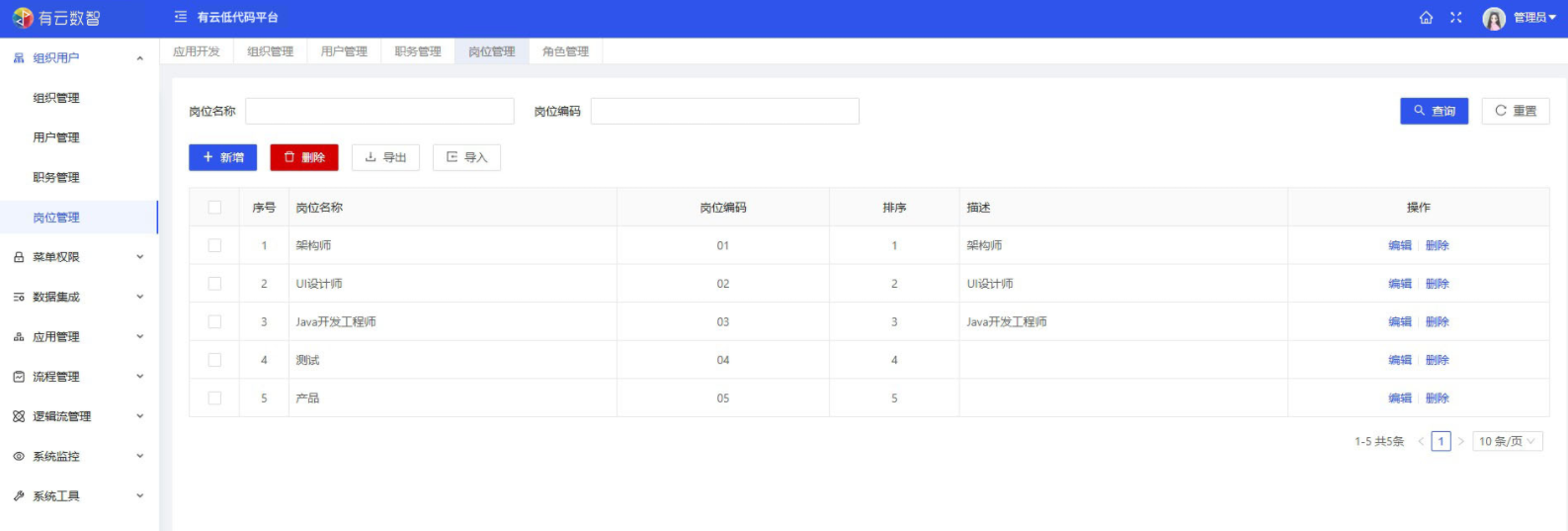Image resolution: width=1568 pixels, height=531 pixels.
Task: Open the 菜单权限 lock icon menu
Action: (19, 257)
